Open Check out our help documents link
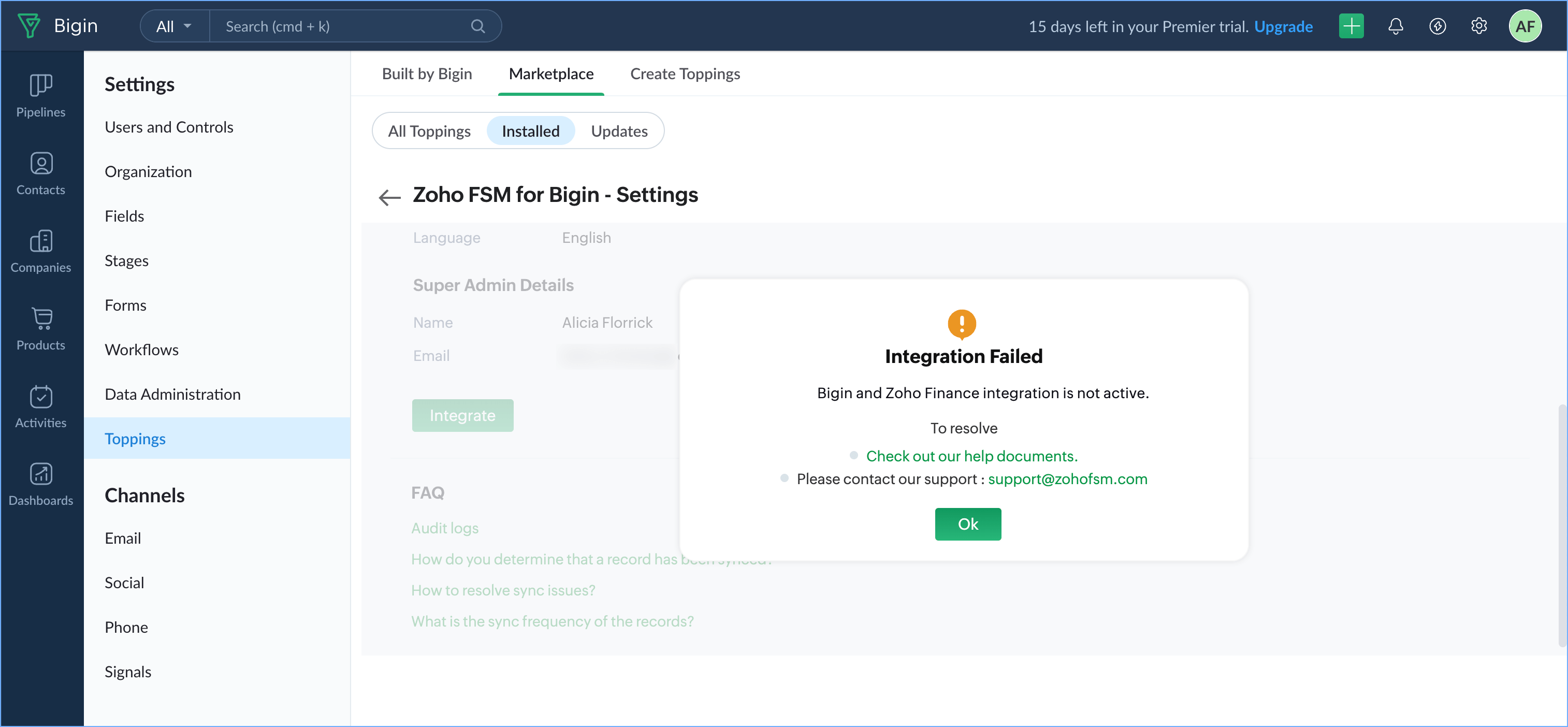Screen dimensions: 1568x727 click(971, 456)
